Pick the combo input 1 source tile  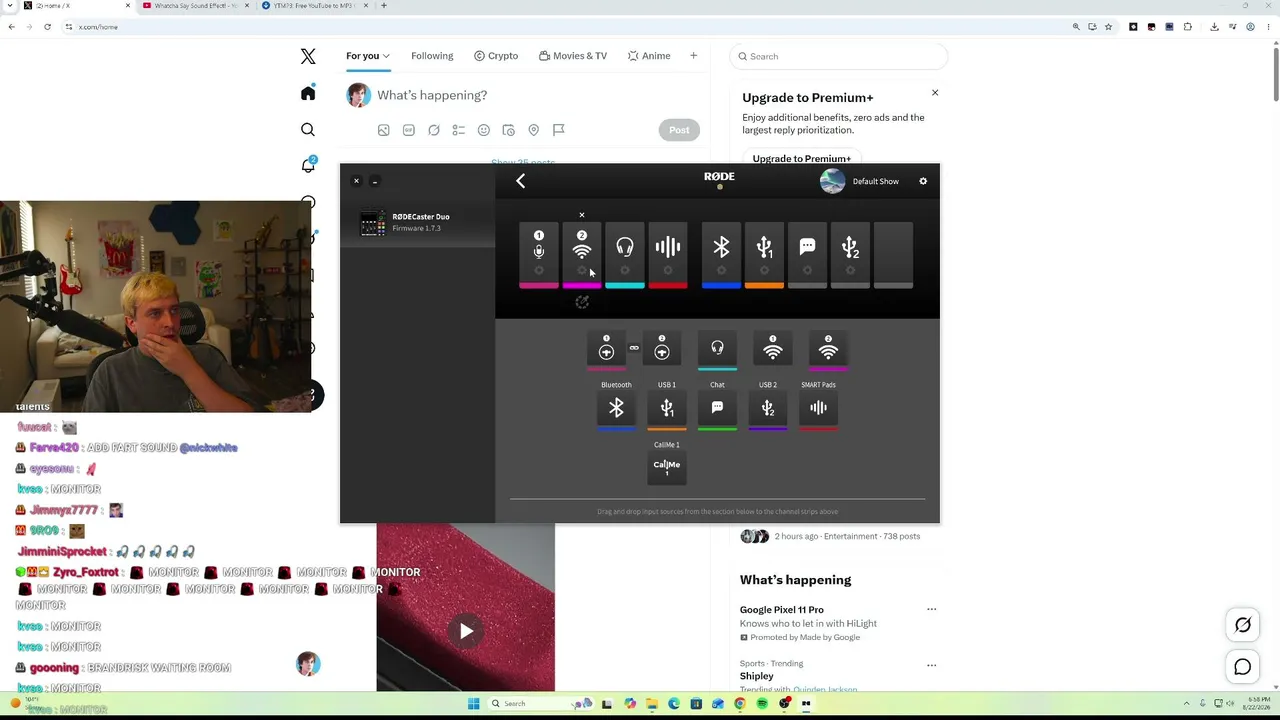pos(606,349)
